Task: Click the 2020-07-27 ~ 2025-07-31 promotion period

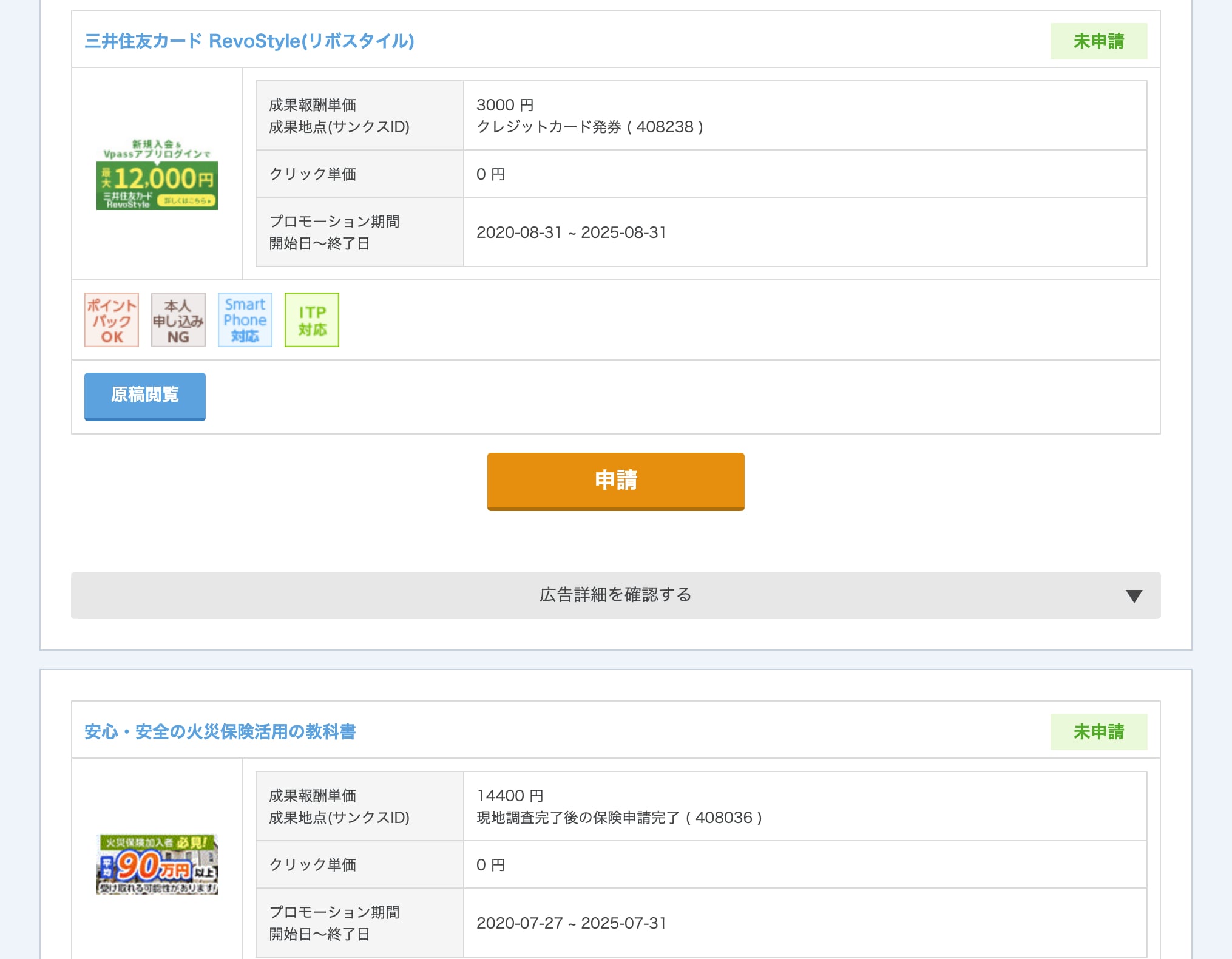Action: (571, 923)
